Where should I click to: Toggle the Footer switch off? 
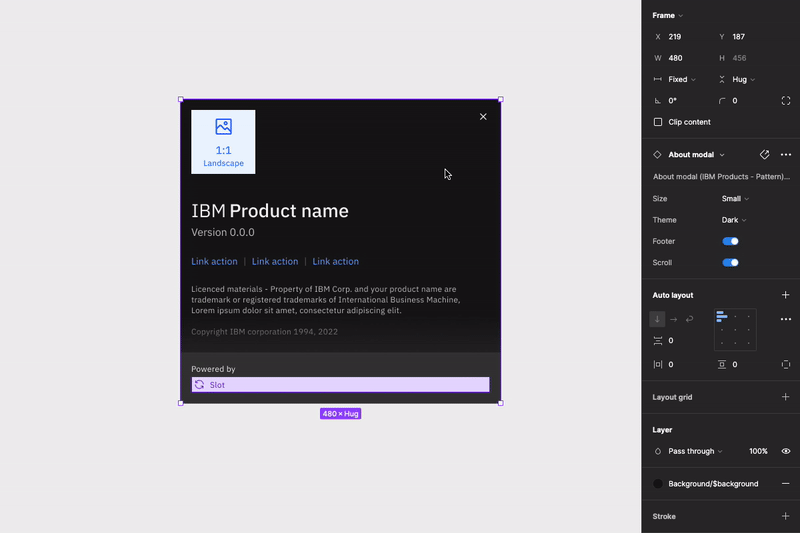click(x=730, y=241)
